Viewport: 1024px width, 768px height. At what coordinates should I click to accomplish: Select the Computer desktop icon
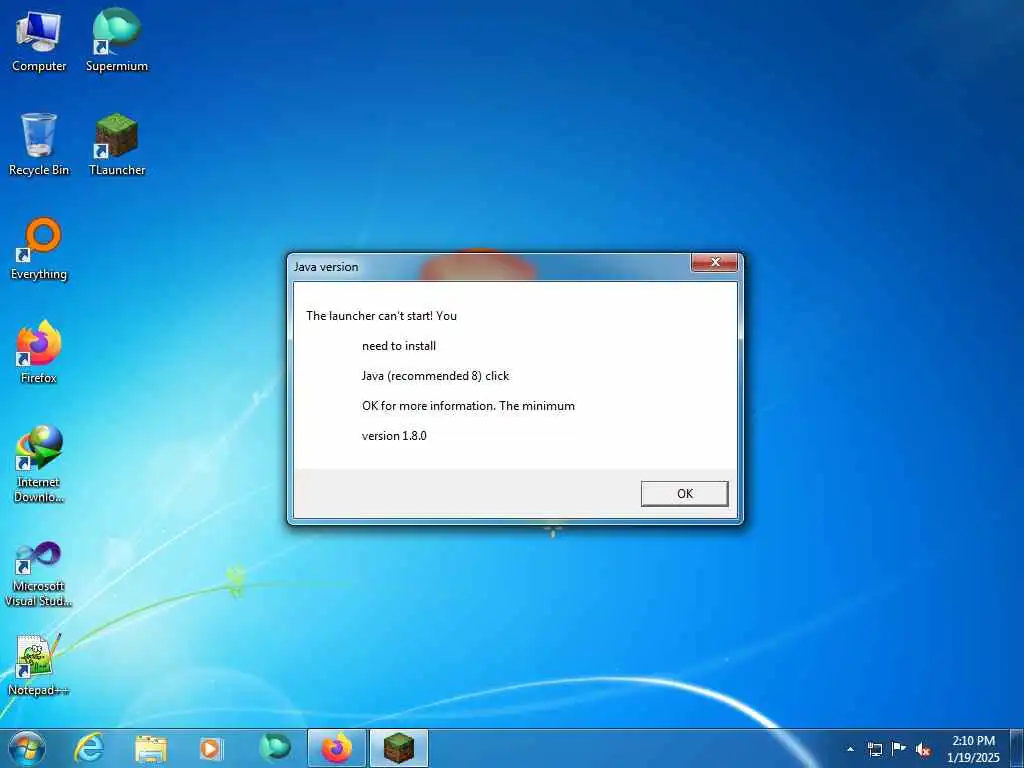tap(39, 41)
